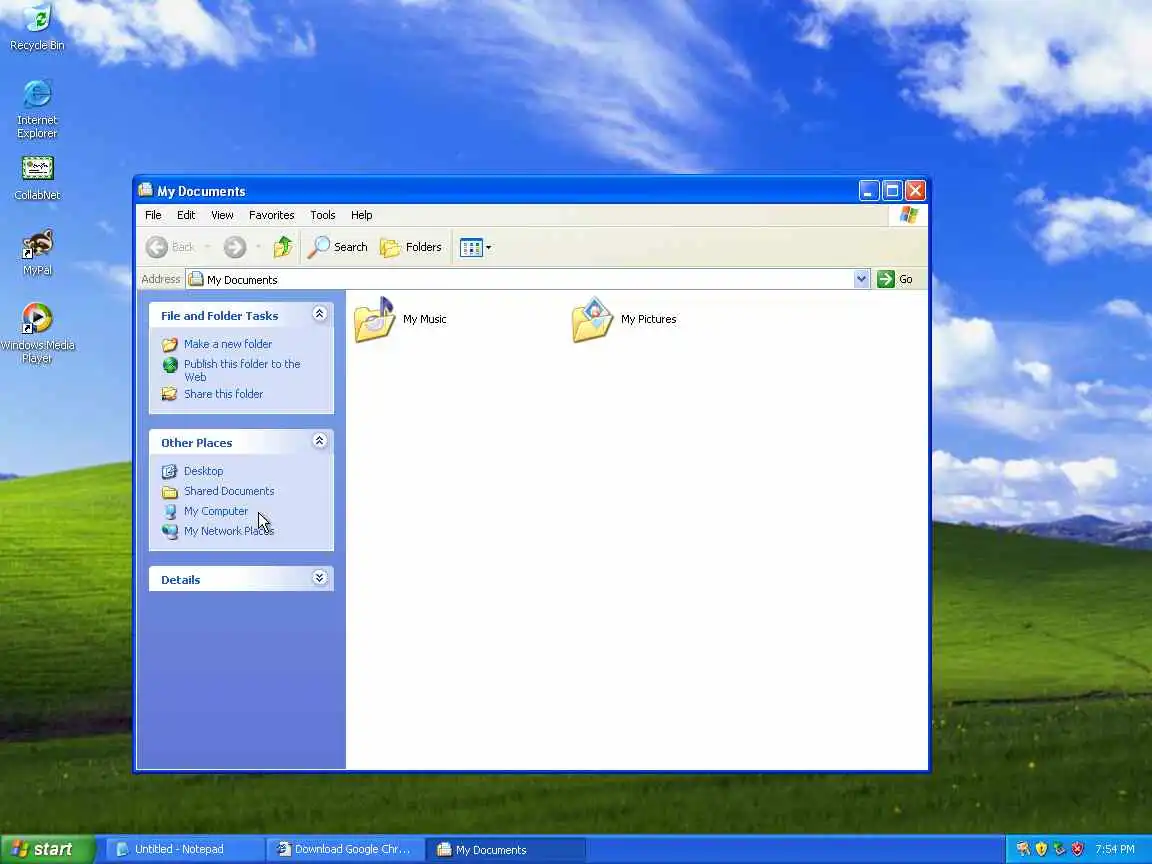
Task: Open the Views dropdown arrow
Action: pyautogui.click(x=489, y=248)
